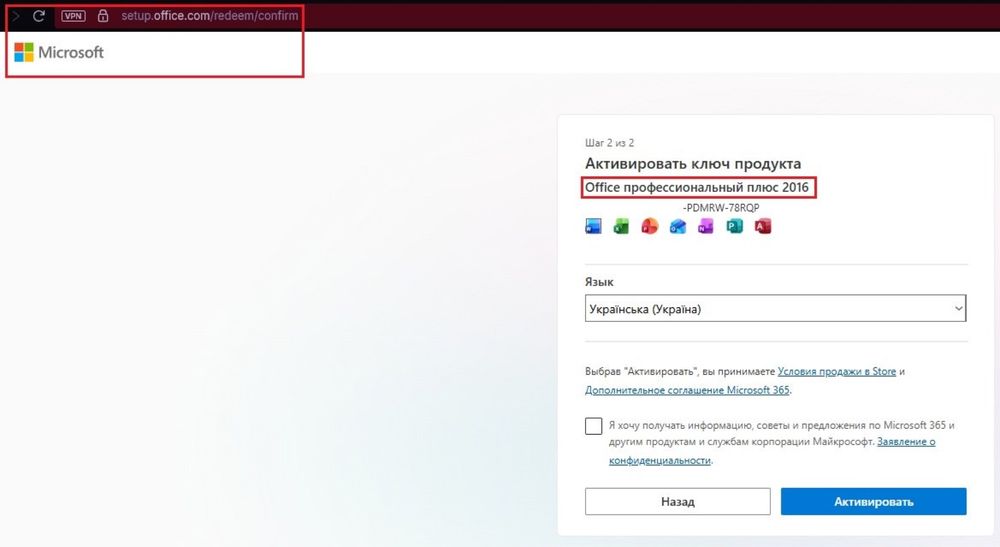Click the setup.office.com address bar URL
Viewport: 1000px width, 547px height.
(210, 16)
